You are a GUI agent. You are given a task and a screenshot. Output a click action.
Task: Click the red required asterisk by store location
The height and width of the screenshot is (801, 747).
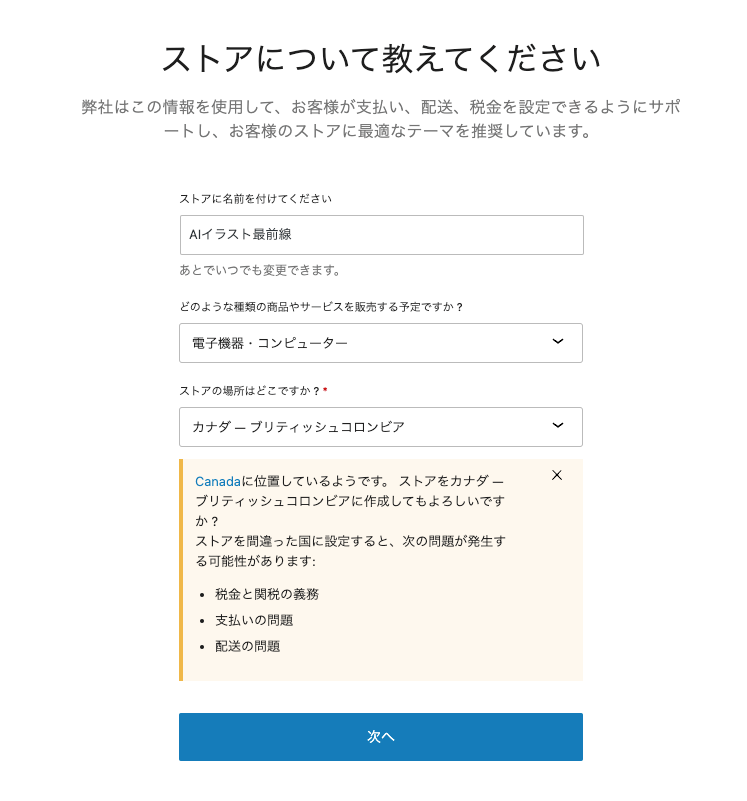click(325, 390)
